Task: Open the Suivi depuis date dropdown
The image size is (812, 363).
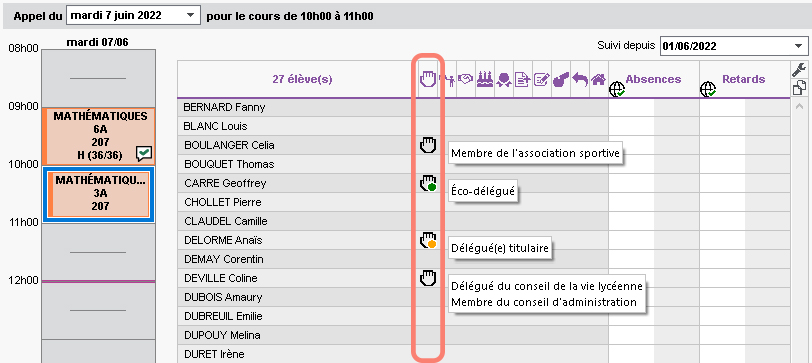Action: [734, 46]
